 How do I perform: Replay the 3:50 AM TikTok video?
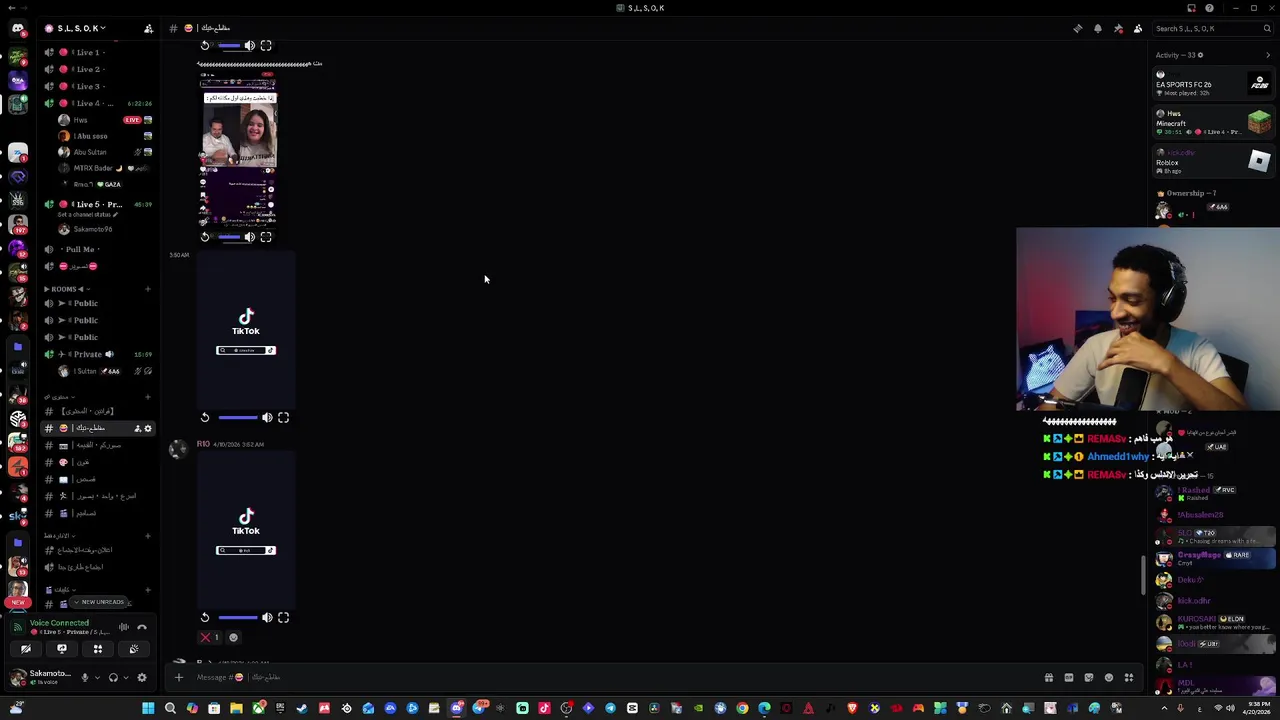(x=205, y=417)
